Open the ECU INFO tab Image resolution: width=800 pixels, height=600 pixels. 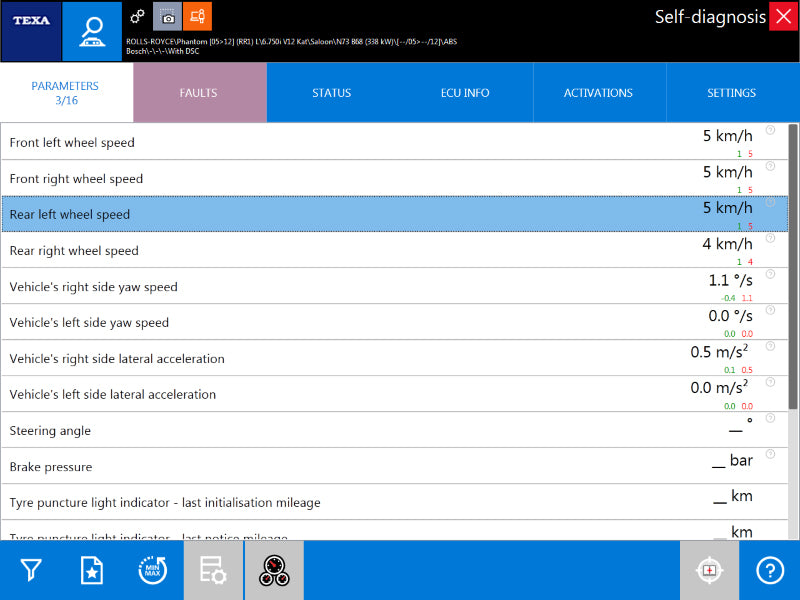point(465,93)
